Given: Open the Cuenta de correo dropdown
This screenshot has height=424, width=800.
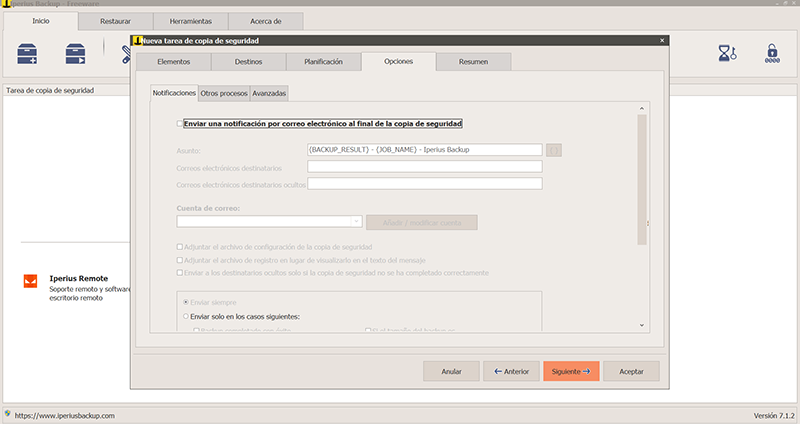Looking at the screenshot, I should point(357,221).
